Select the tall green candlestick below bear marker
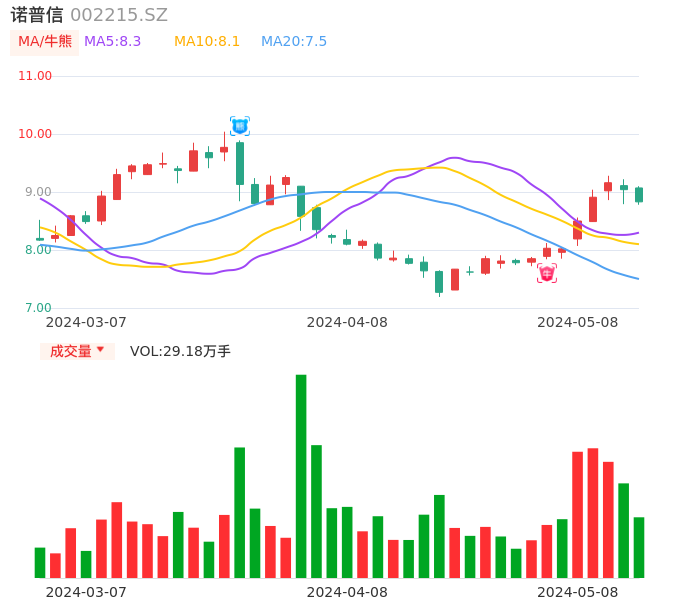This screenshot has width=686, height=606. (240, 164)
